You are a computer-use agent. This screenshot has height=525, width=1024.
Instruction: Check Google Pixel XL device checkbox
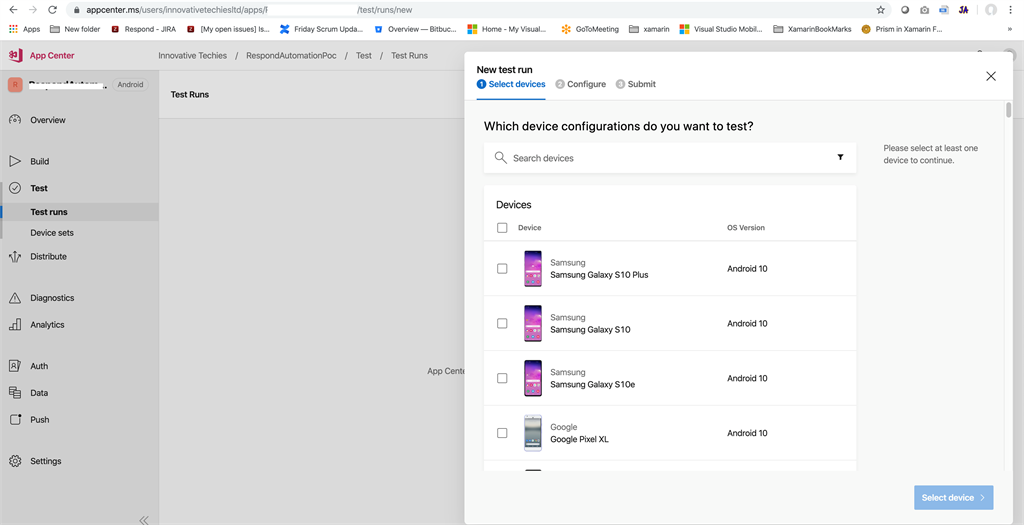pyautogui.click(x=502, y=433)
